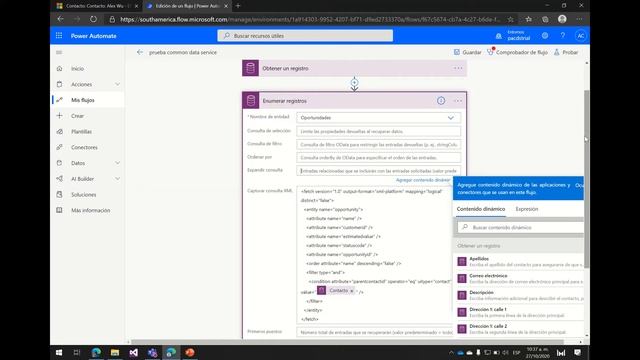Open Microsoft Edge from taskbar
The height and width of the screenshot is (360, 640).
click(x=96, y=352)
